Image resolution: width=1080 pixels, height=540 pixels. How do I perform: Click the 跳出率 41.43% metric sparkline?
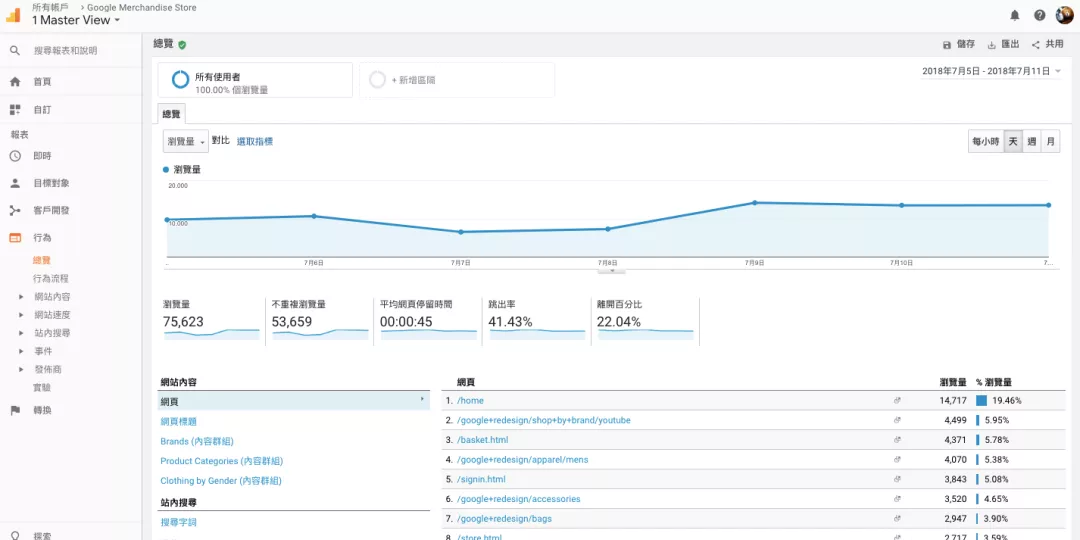coord(537,334)
